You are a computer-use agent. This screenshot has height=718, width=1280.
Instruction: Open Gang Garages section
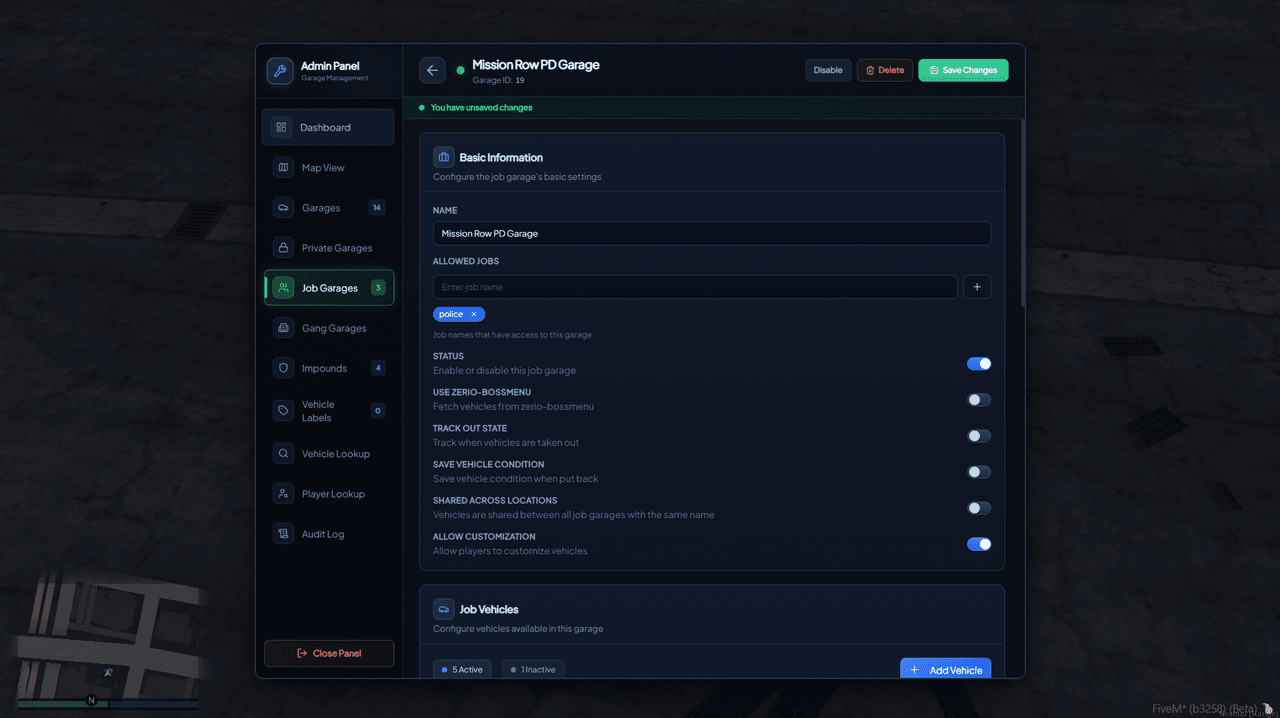coord(329,328)
